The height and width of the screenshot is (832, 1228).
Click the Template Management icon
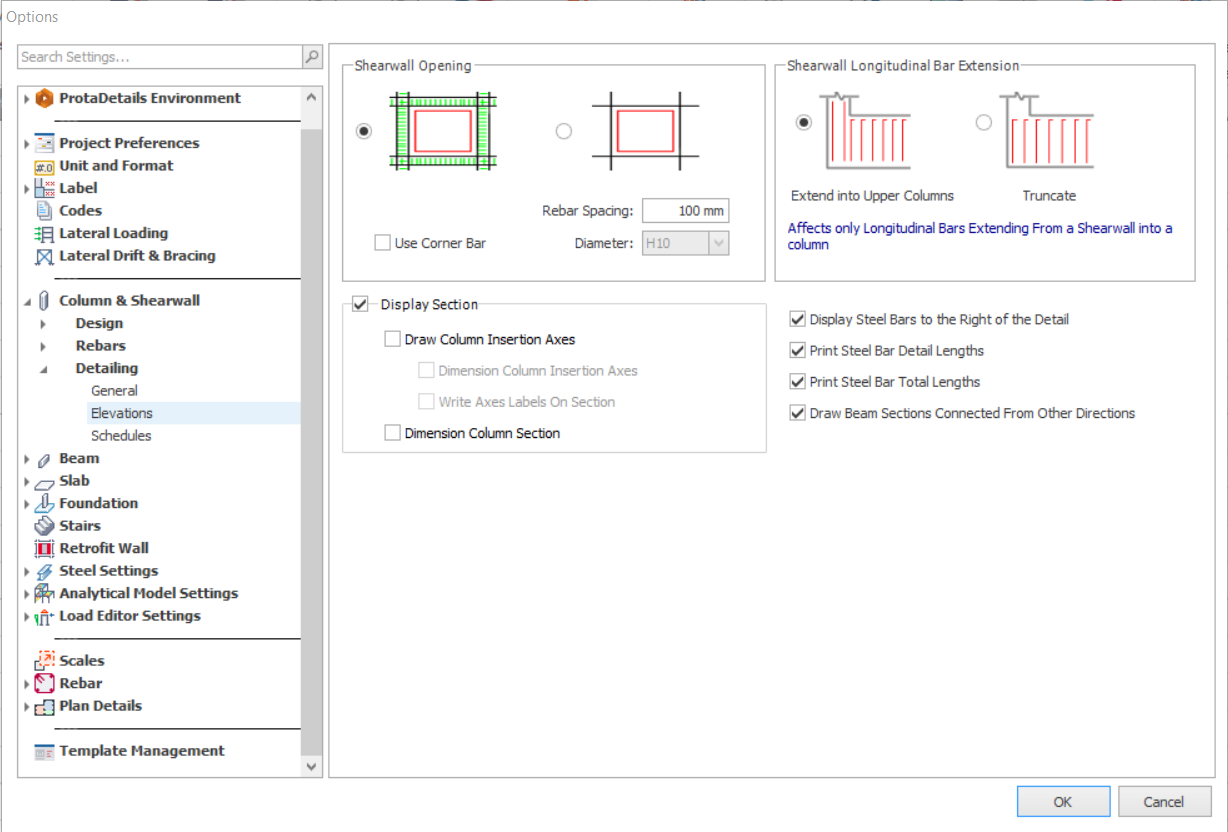[x=44, y=752]
